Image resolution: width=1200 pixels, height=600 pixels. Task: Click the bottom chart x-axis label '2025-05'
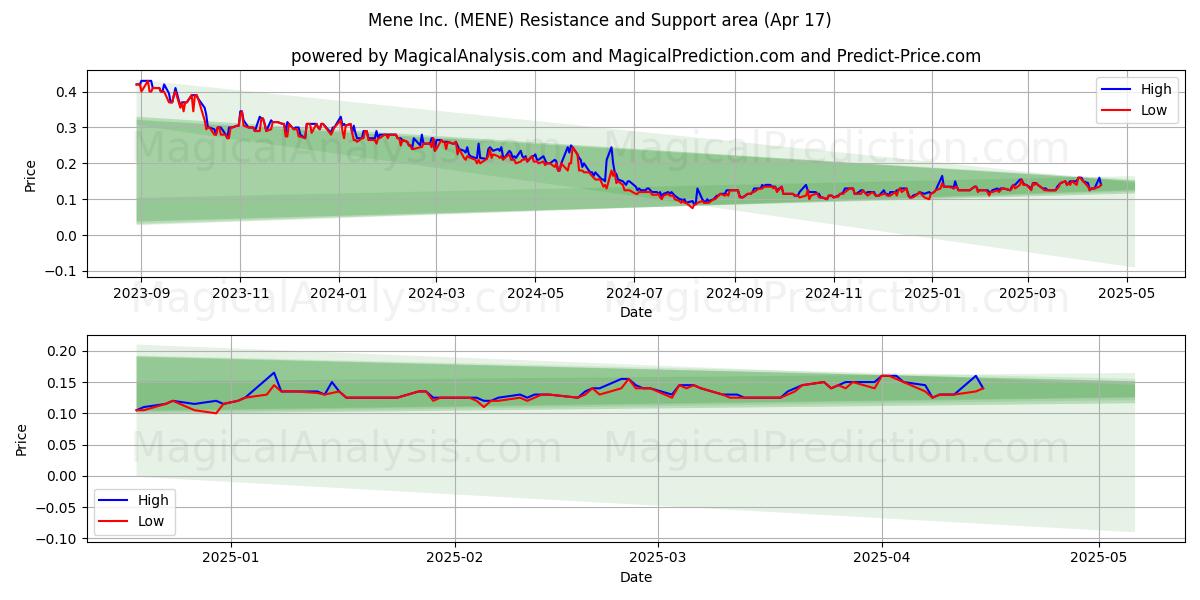pos(1099,558)
